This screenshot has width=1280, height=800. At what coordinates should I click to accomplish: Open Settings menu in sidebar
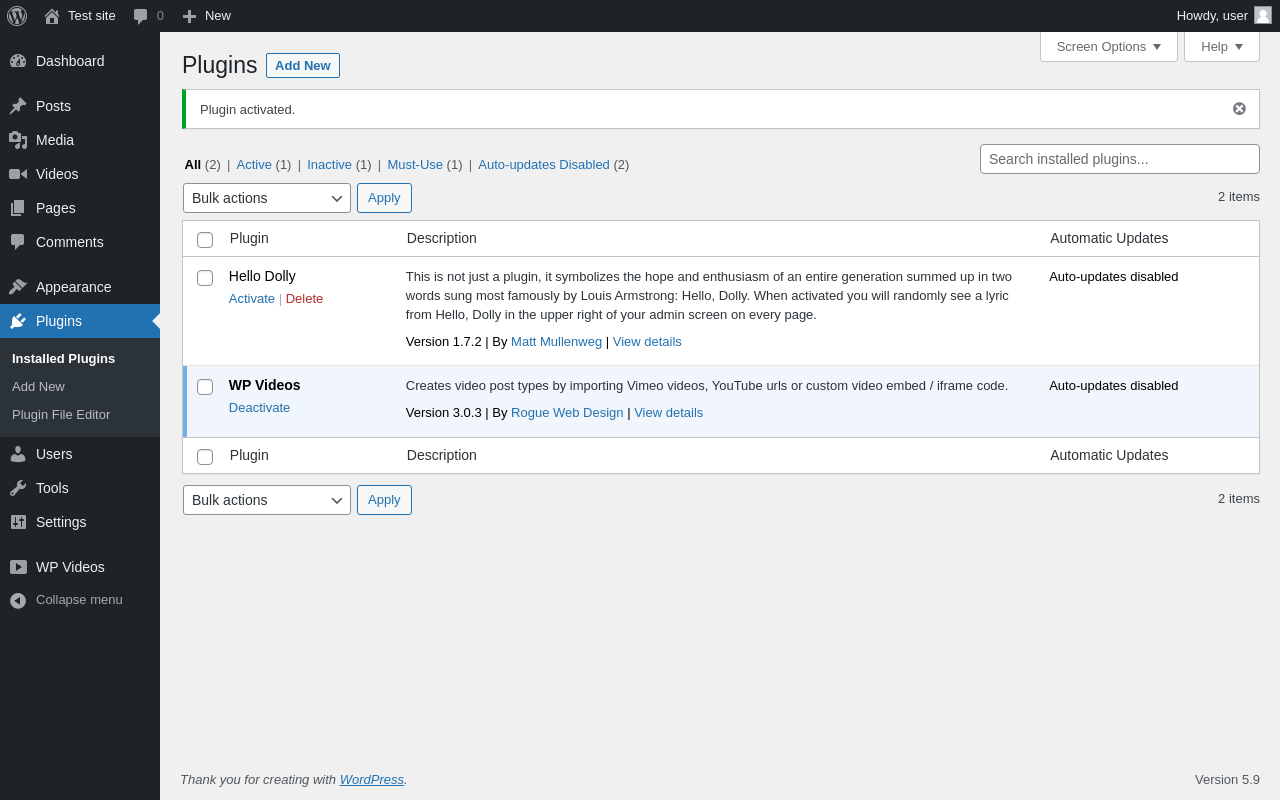pyautogui.click(x=80, y=522)
